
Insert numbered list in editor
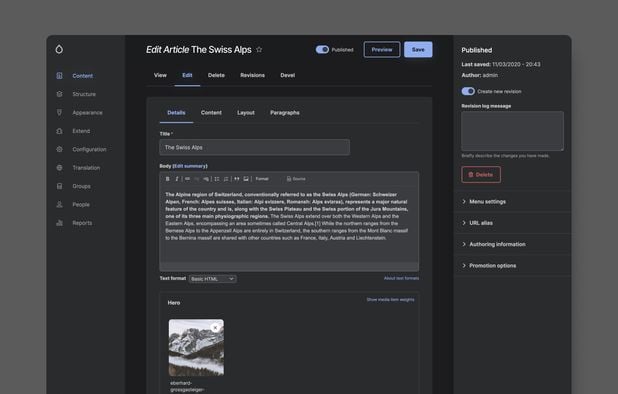click(226, 179)
